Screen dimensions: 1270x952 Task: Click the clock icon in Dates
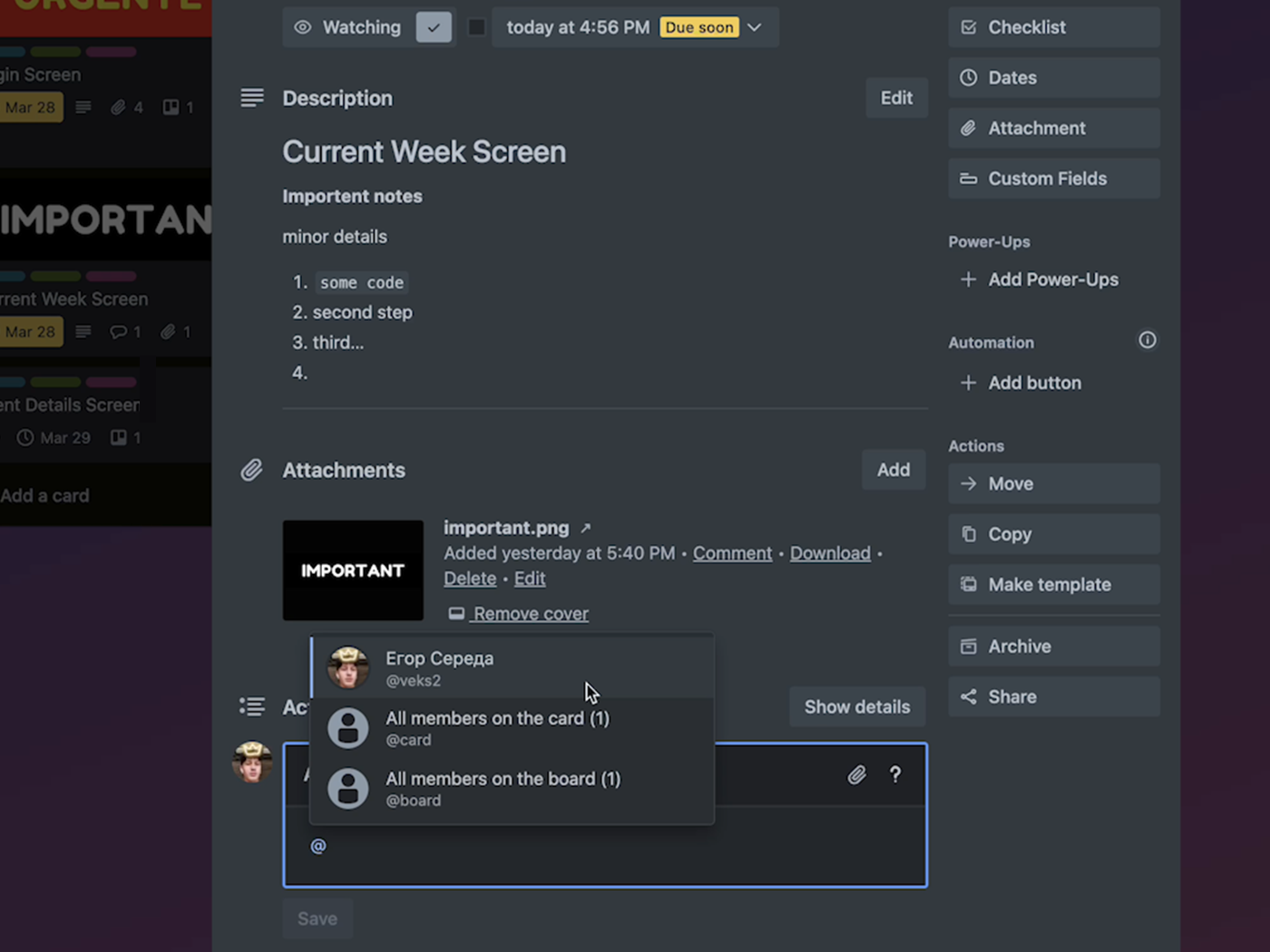coord(969,78)
